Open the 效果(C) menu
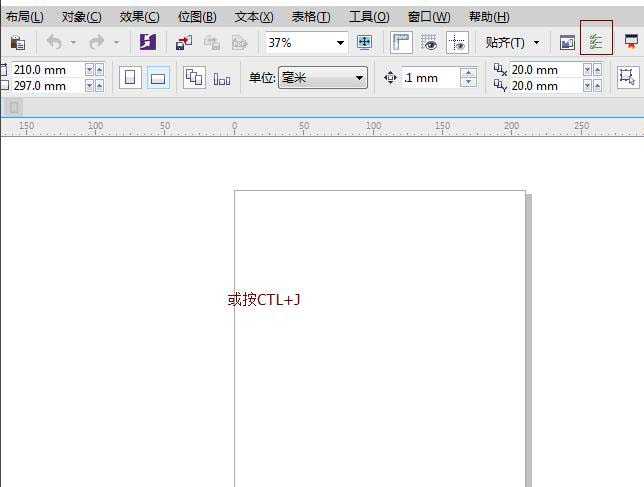Image resolution: width=644 pixels, height=487 pixels. coord(139,17)
